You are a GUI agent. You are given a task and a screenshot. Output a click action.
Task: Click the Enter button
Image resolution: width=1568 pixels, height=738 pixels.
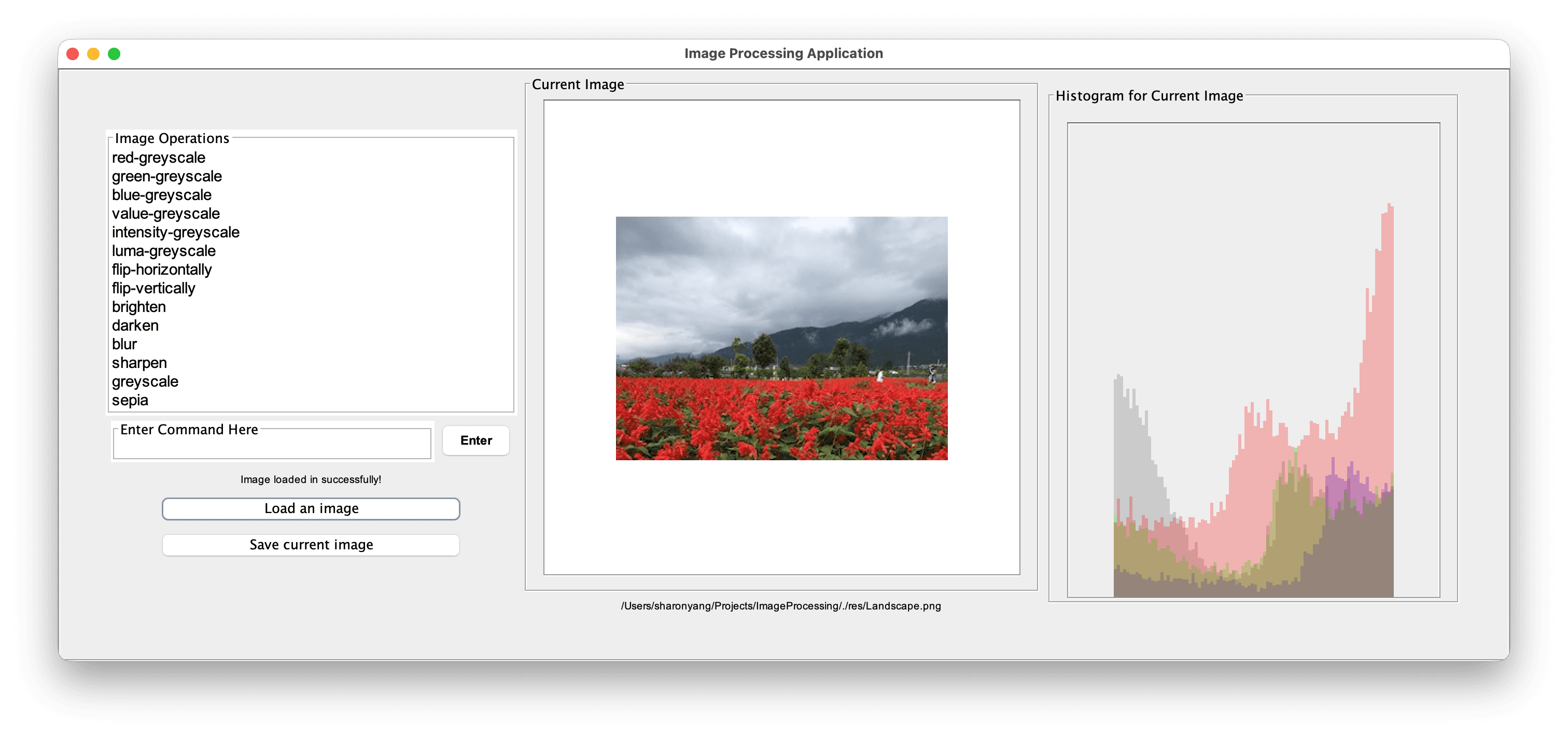click(x=475, y=441)
